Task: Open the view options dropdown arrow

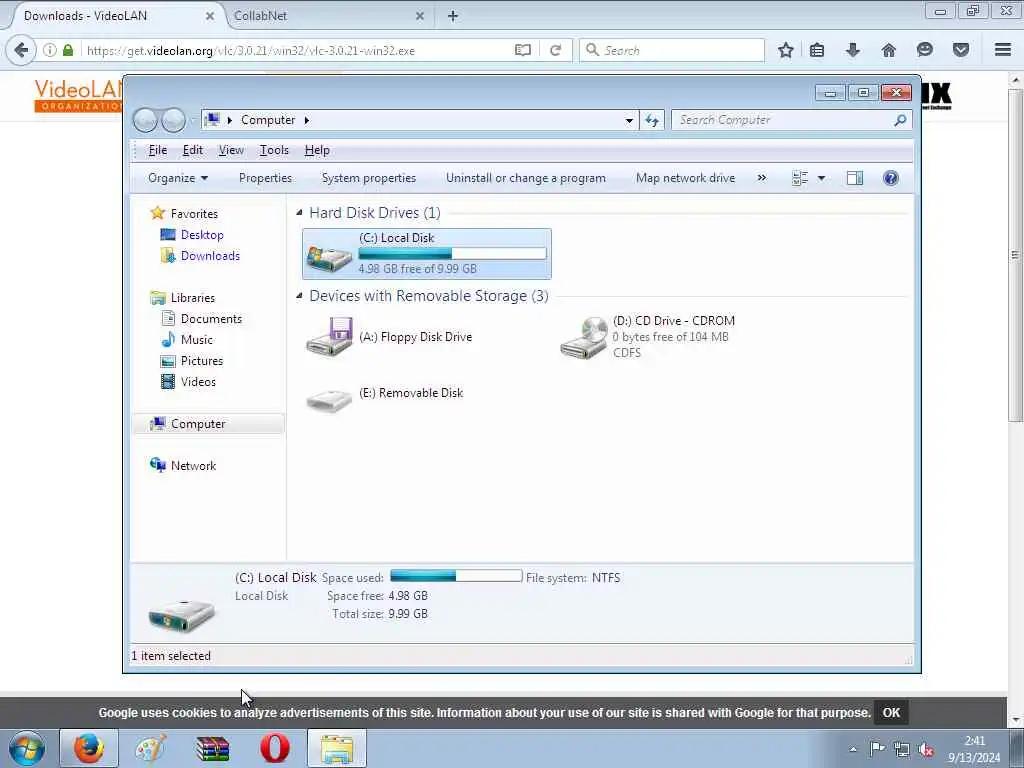Action: pyautogui.click(x=822, y=178)
